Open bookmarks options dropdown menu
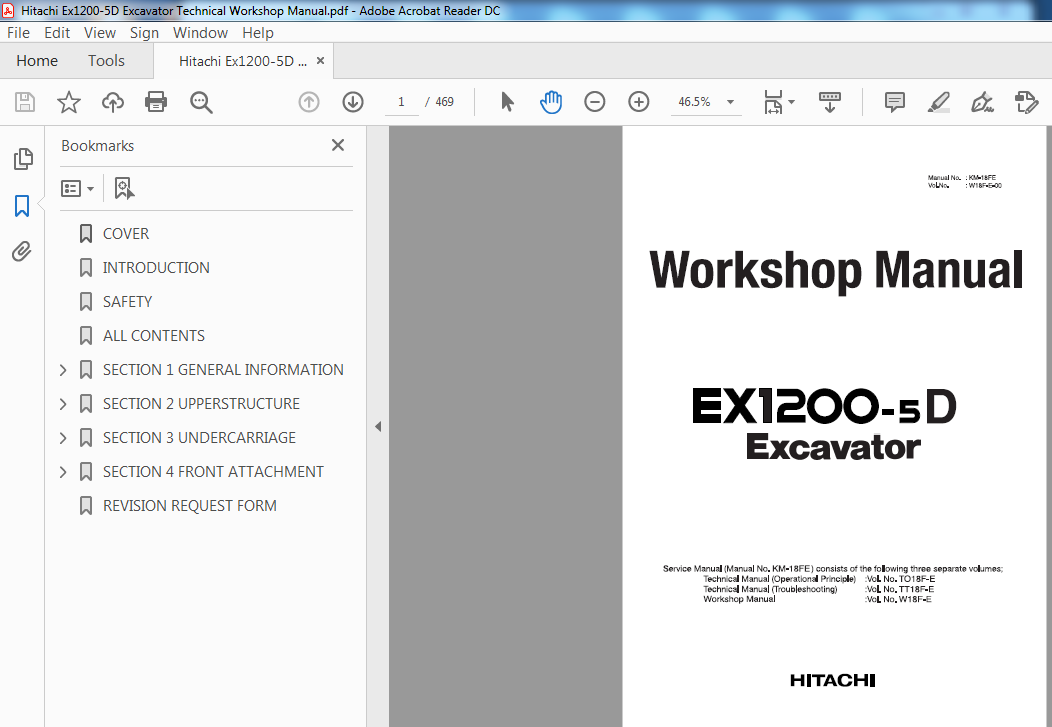The height and width of the screenshot is (727, 1052). coord(77,188)
